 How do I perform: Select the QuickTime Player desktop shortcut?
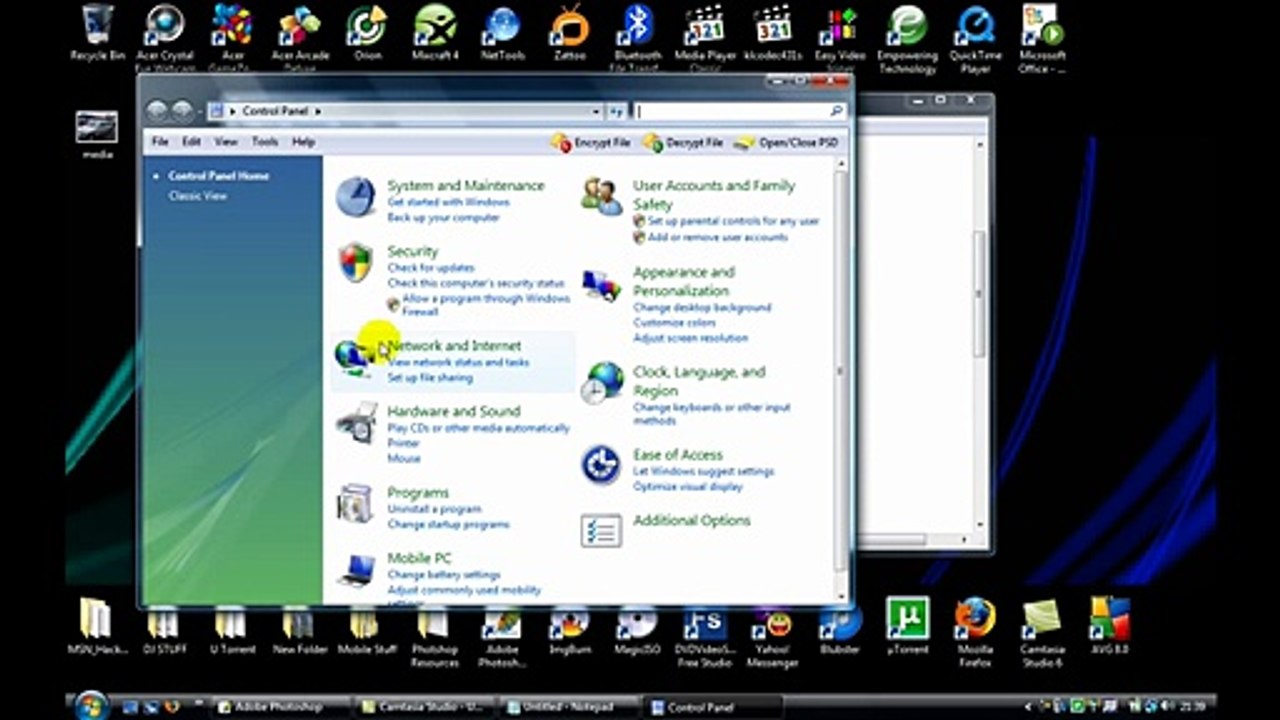pyautogui.click(x=975, y=39)
